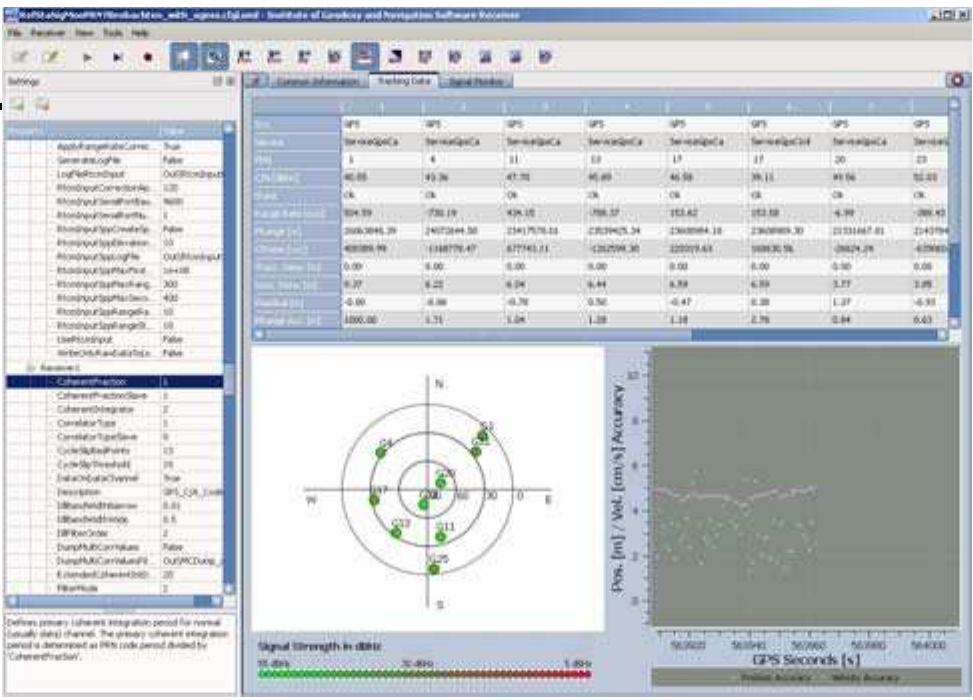
Task: Select the Tracking Data tab
Action: click(403, 81)
